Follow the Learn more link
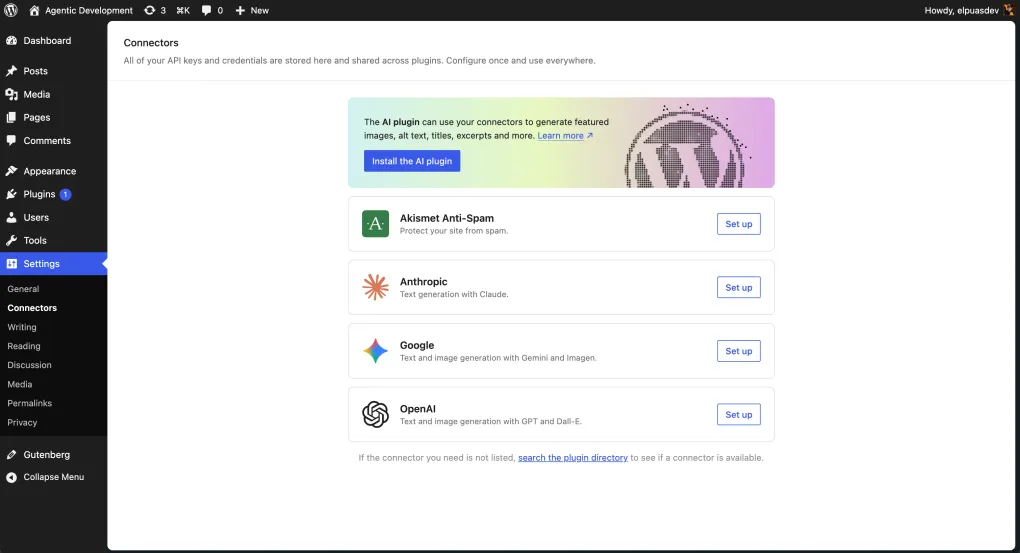This screenshot has width=1020, height=553. tap(560, 135)
